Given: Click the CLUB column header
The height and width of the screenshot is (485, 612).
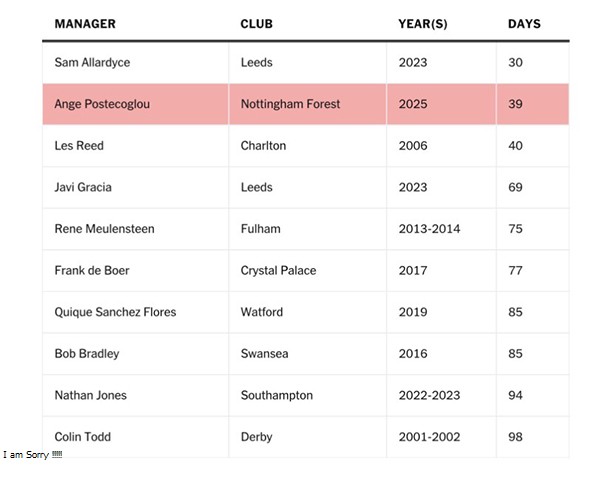Looking at the screenshot, I should coord(256,24).
